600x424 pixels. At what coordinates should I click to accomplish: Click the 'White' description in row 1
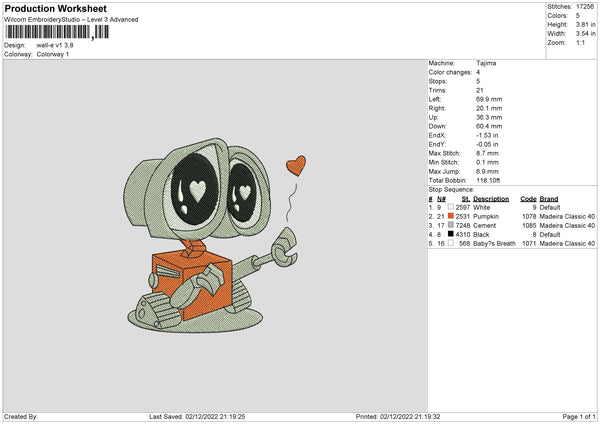(x=481, y=207)
